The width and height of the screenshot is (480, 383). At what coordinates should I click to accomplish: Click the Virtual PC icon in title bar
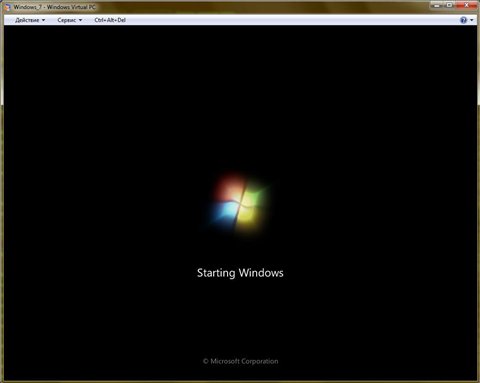(x=7, y=7)
